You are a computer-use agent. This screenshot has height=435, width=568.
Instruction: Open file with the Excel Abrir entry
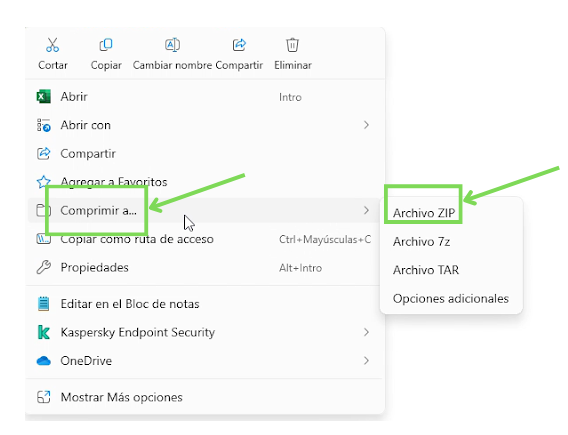(205, 97)
